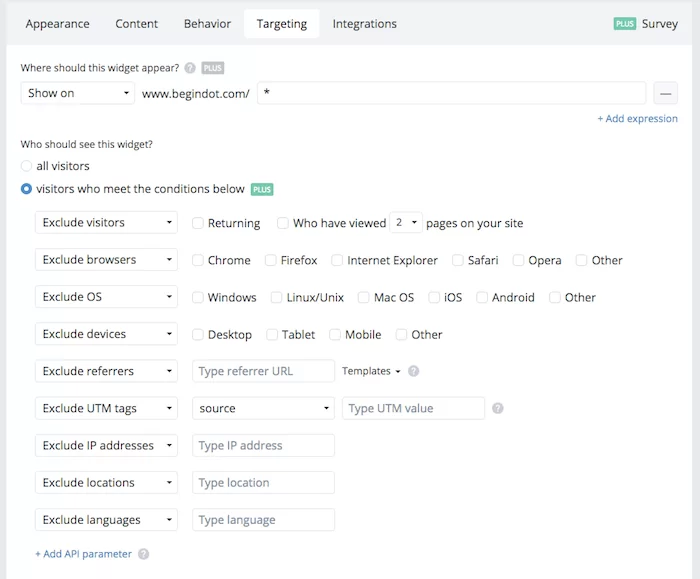Screen dimensions: 700x579
Task: Switch to the Appearance tab
Action: (57, 24)
